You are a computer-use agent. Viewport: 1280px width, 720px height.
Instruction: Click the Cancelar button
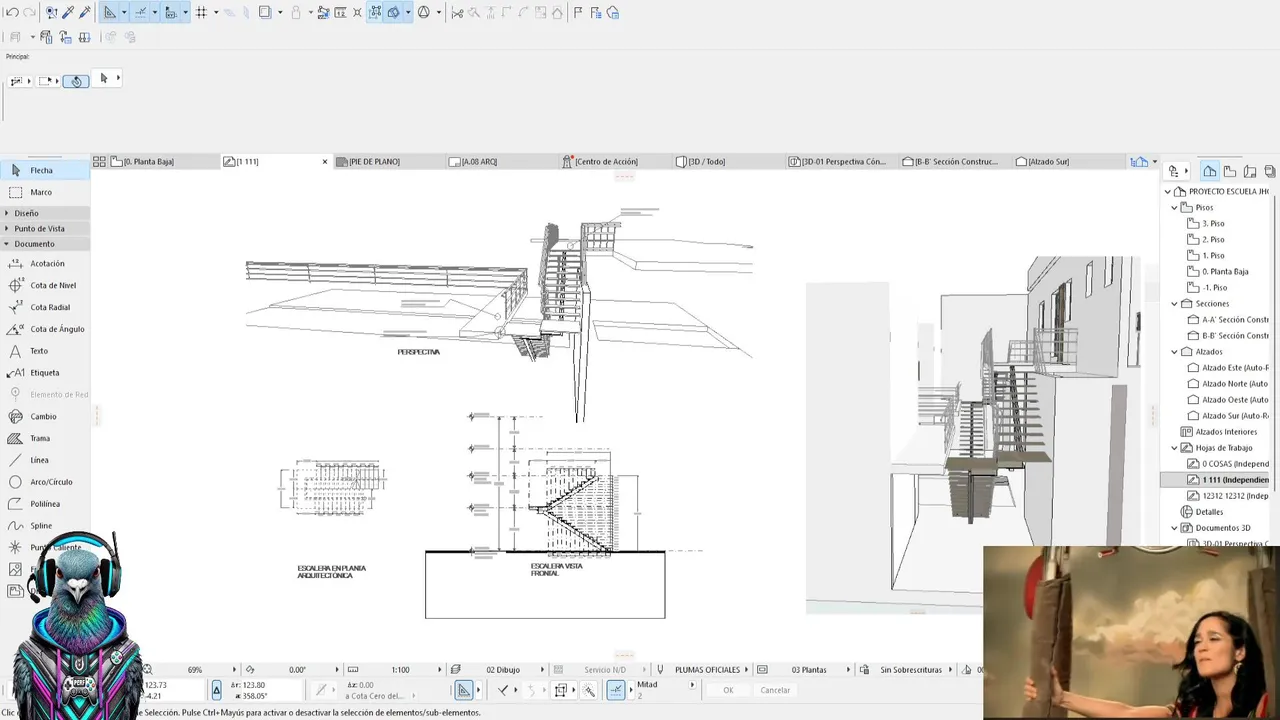(x=775, y=690)
